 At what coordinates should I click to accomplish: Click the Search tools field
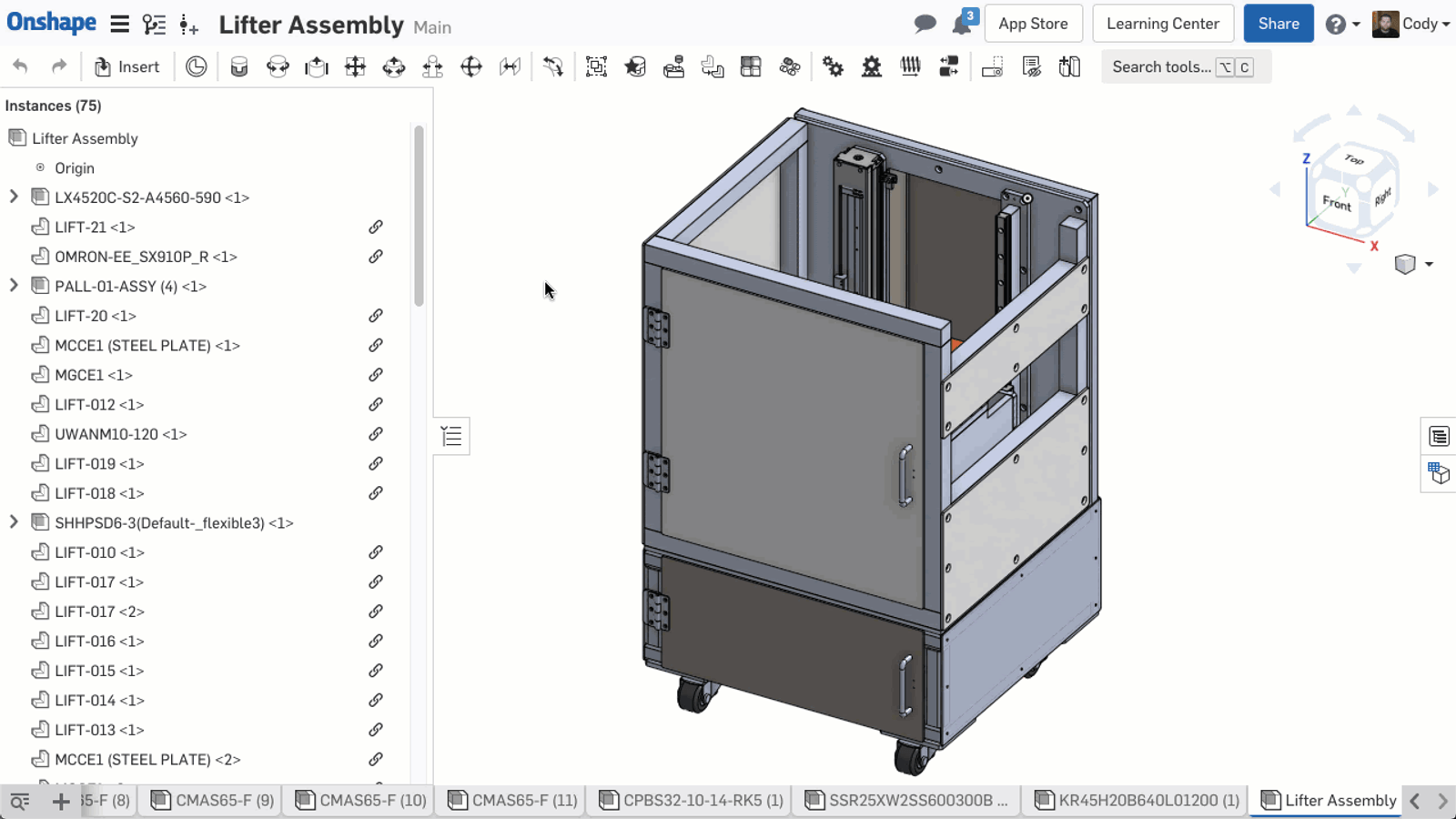(1161, 66)
